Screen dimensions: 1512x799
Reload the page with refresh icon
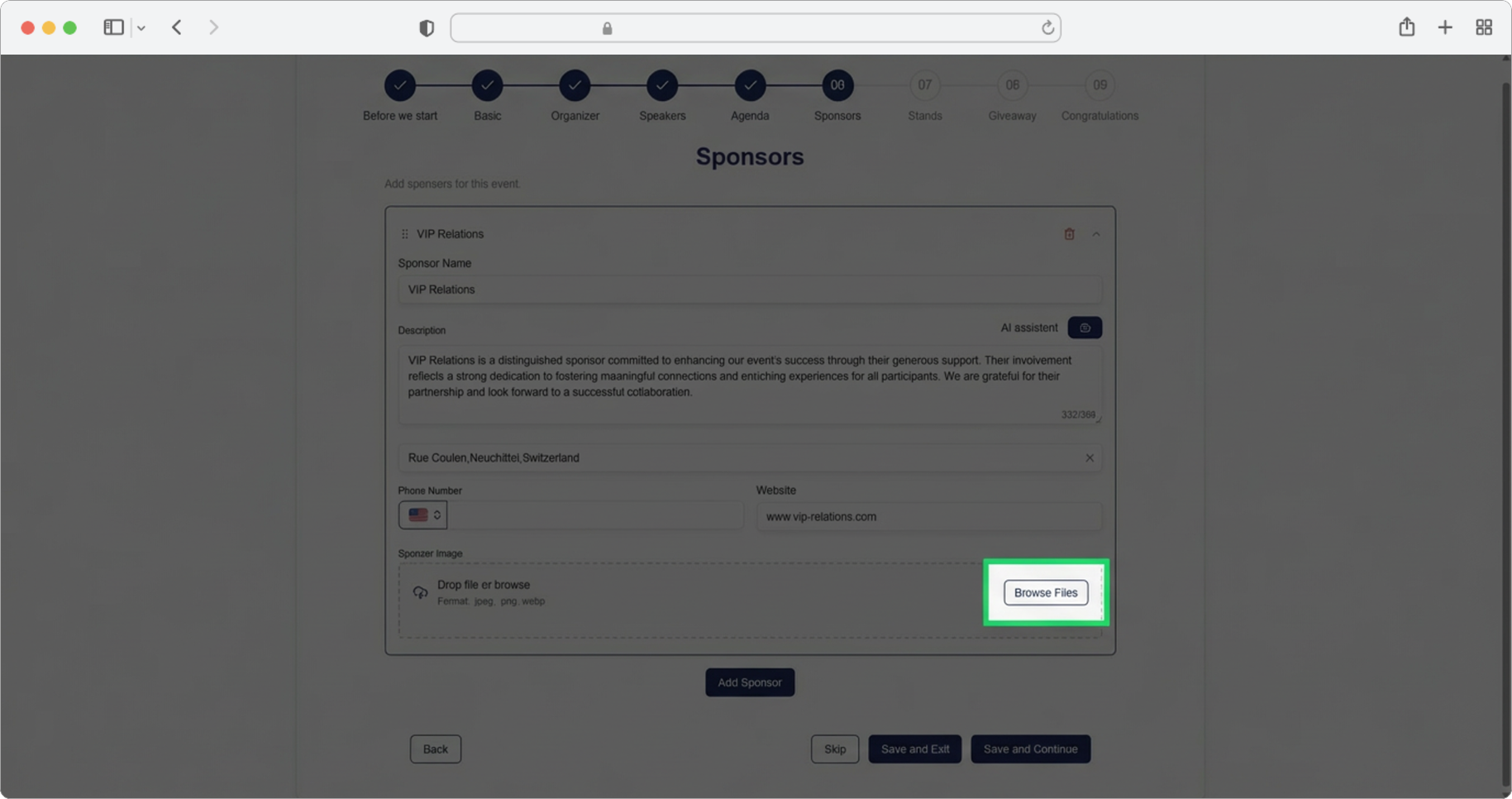tap(1047, 28)
